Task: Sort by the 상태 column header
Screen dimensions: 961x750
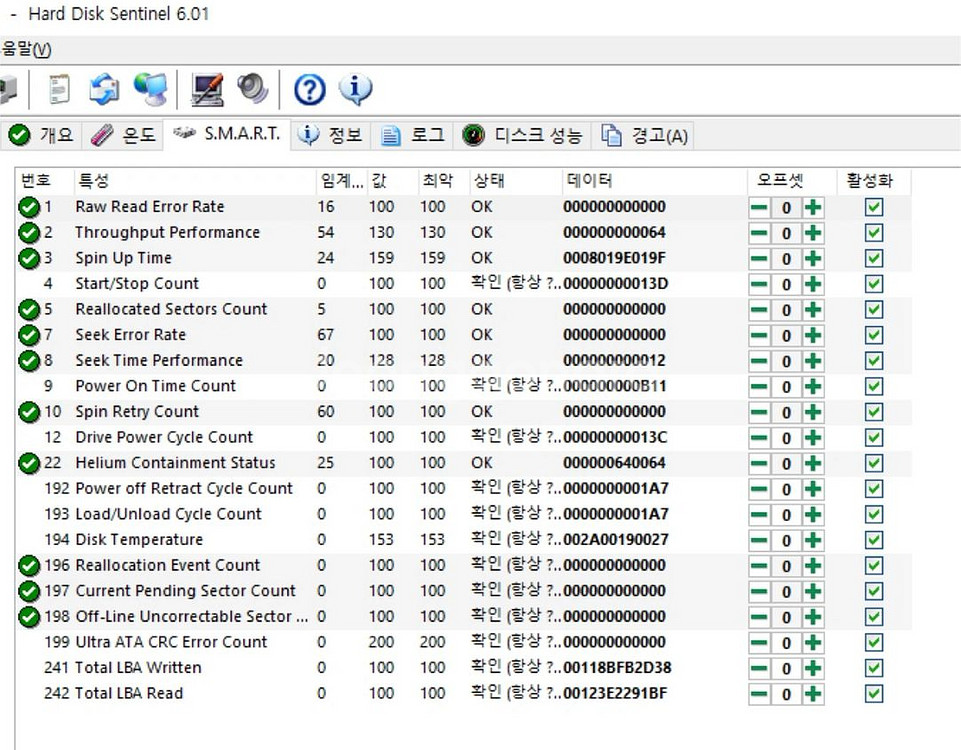Action: point(515,181)
